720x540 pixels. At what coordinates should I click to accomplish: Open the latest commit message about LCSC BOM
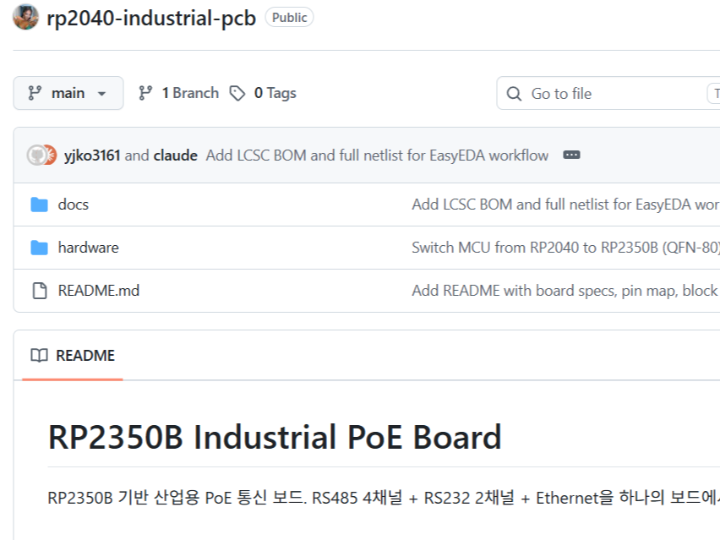pyautogui.click(x=377, y=155)
